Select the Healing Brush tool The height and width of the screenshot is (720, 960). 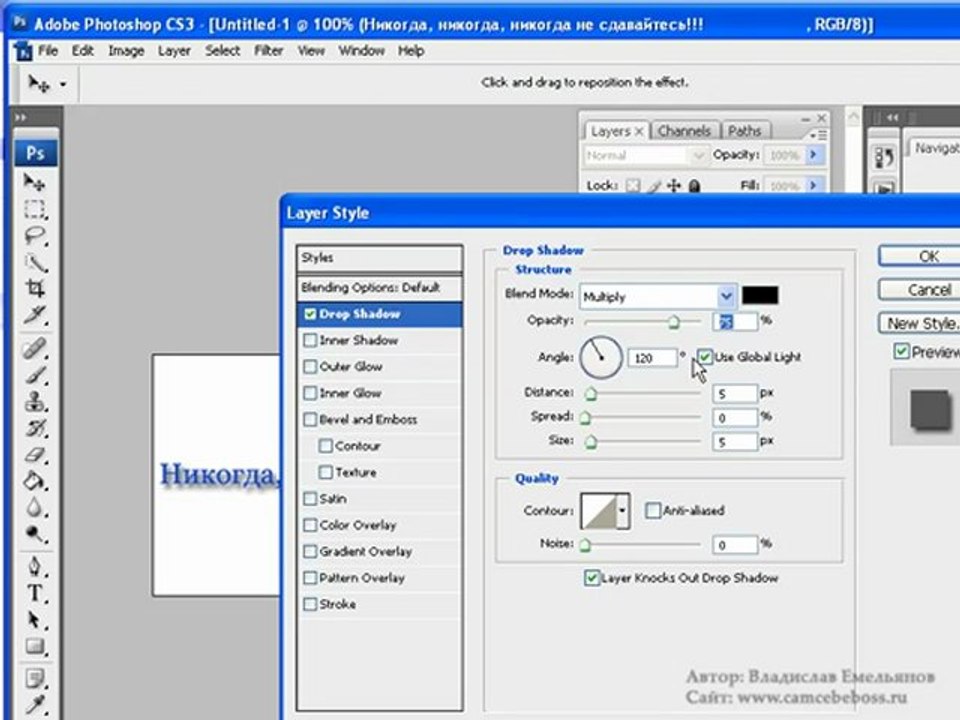pos(35,349)
